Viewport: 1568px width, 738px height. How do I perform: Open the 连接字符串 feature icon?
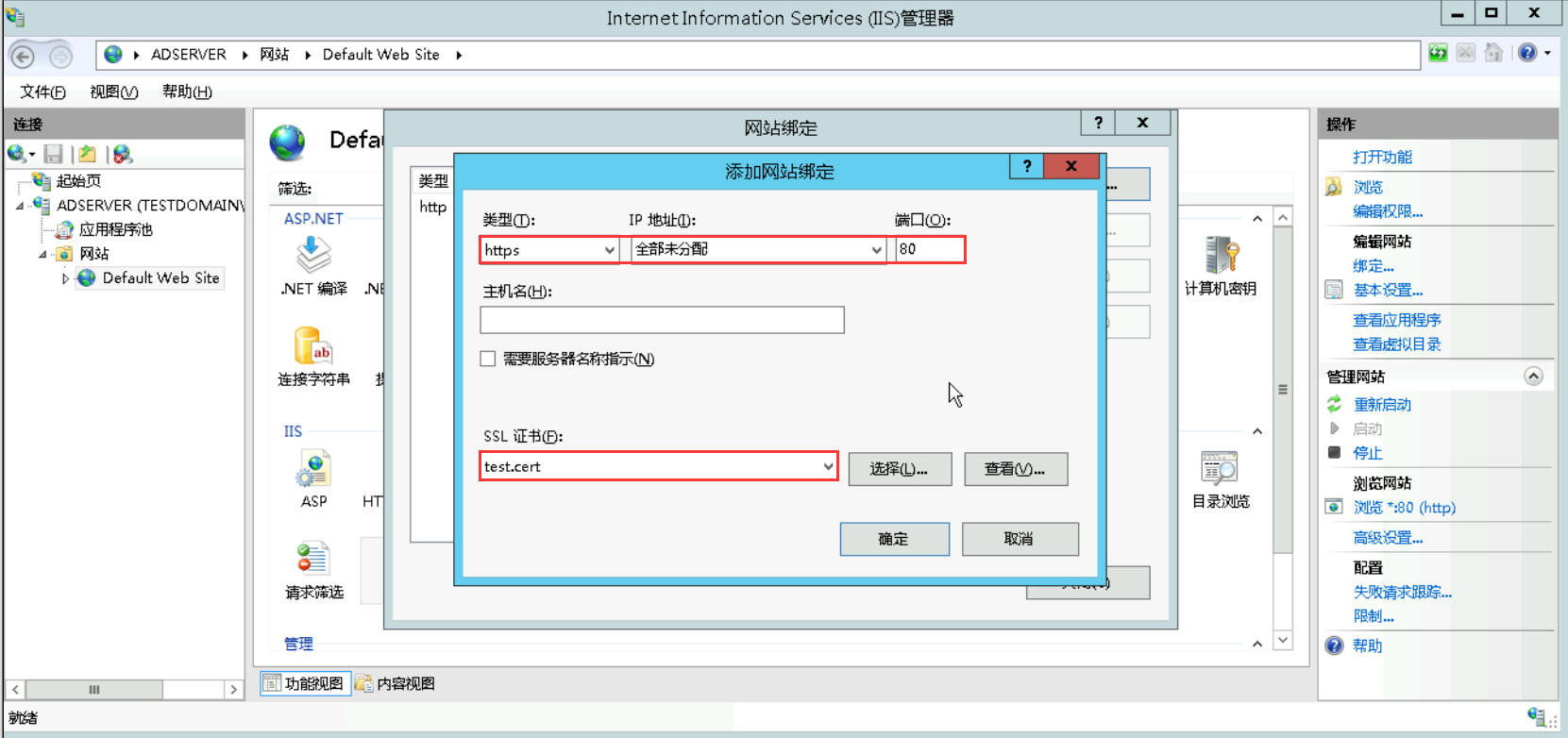click(x=313, y=347)
